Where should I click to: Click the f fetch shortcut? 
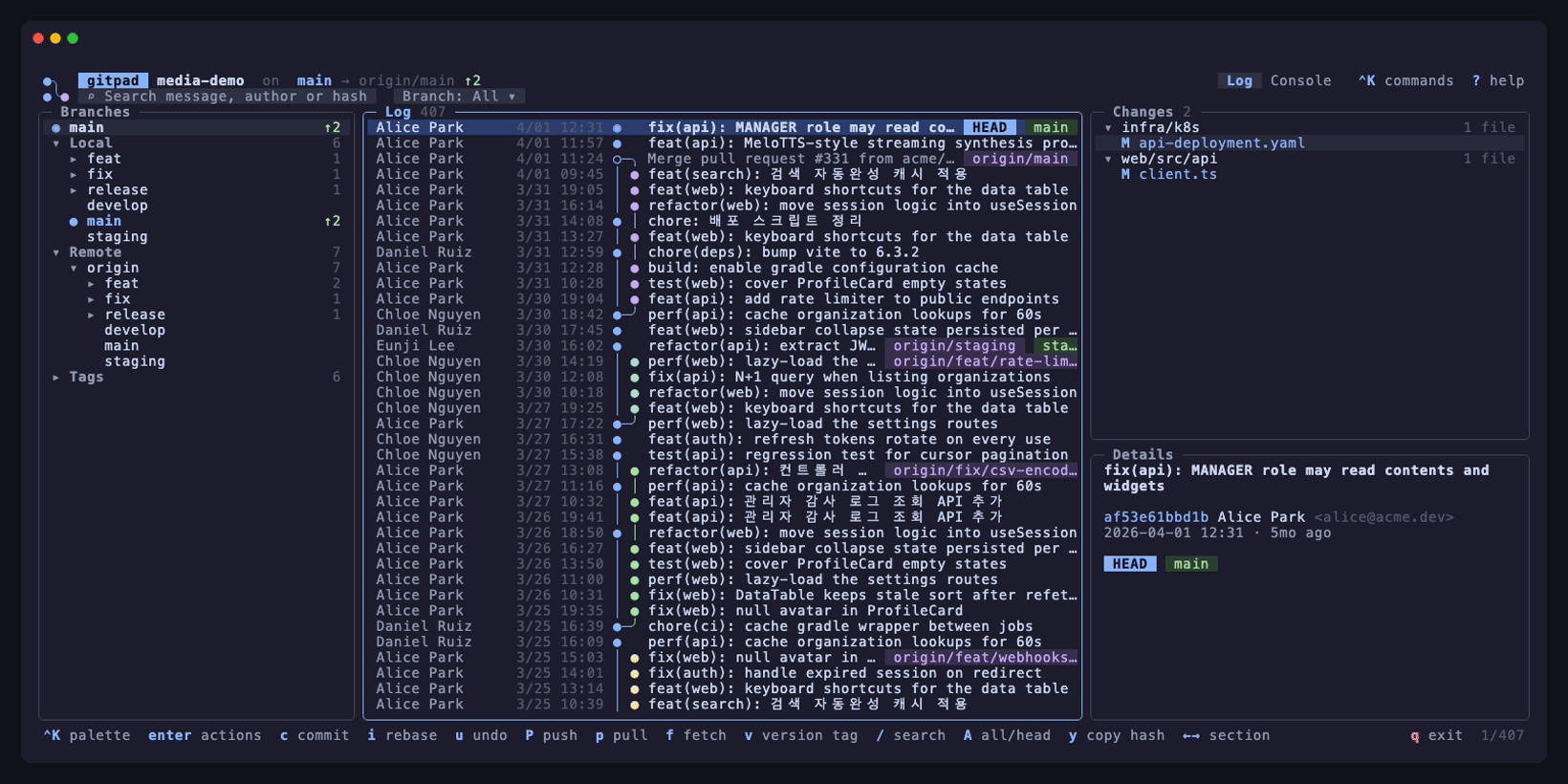(x=696, y=735)
